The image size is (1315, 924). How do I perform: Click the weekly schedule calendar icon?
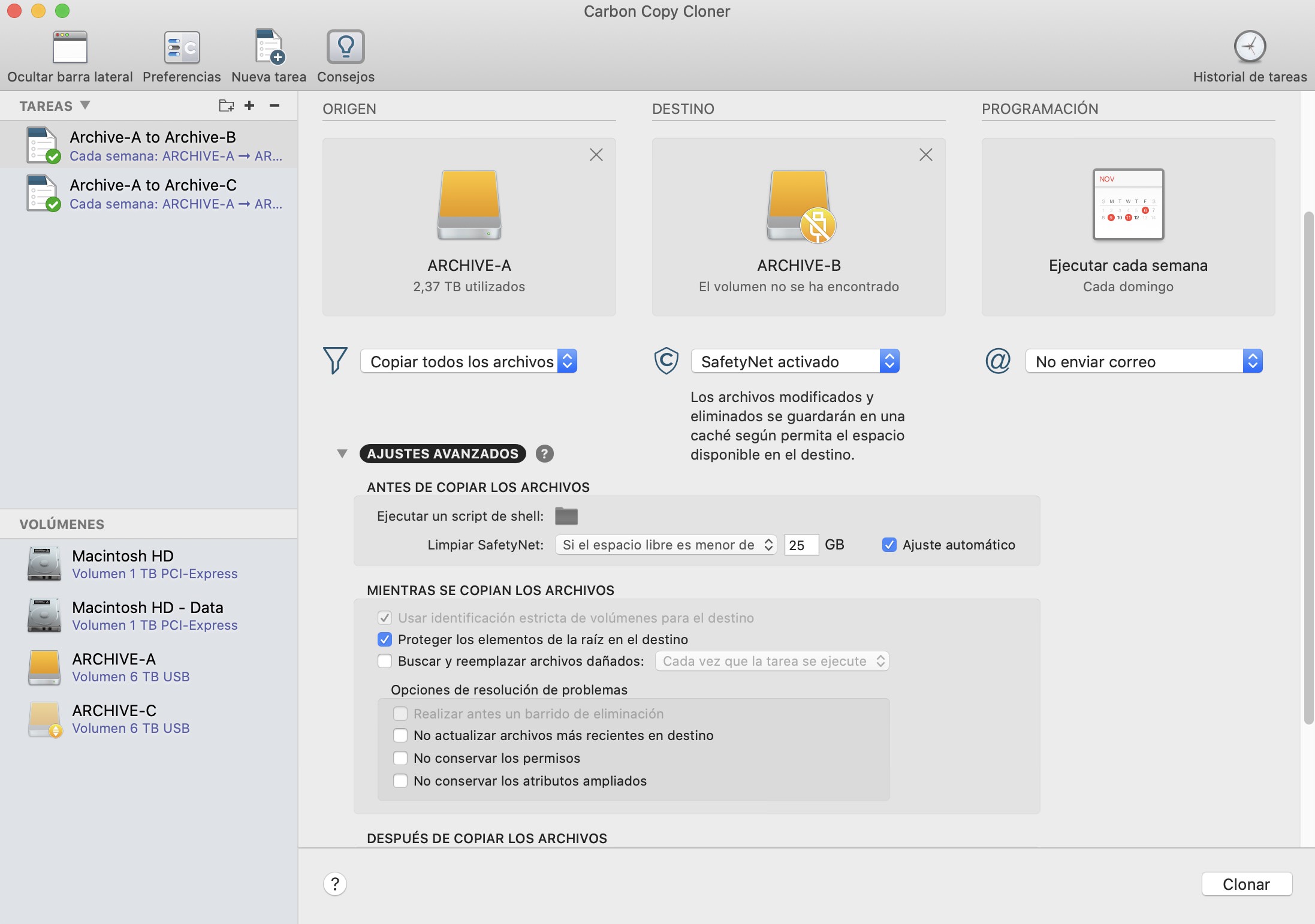(x=1128, y=204)
